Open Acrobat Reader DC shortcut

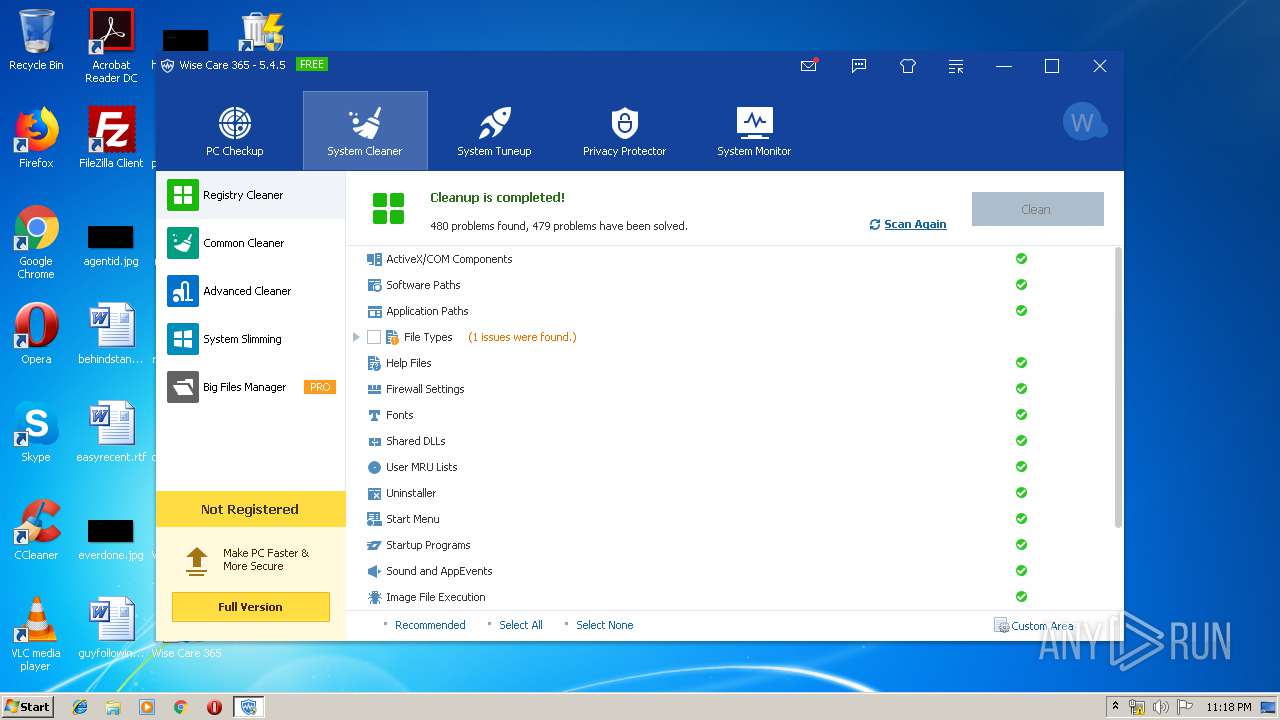(111, 46)
